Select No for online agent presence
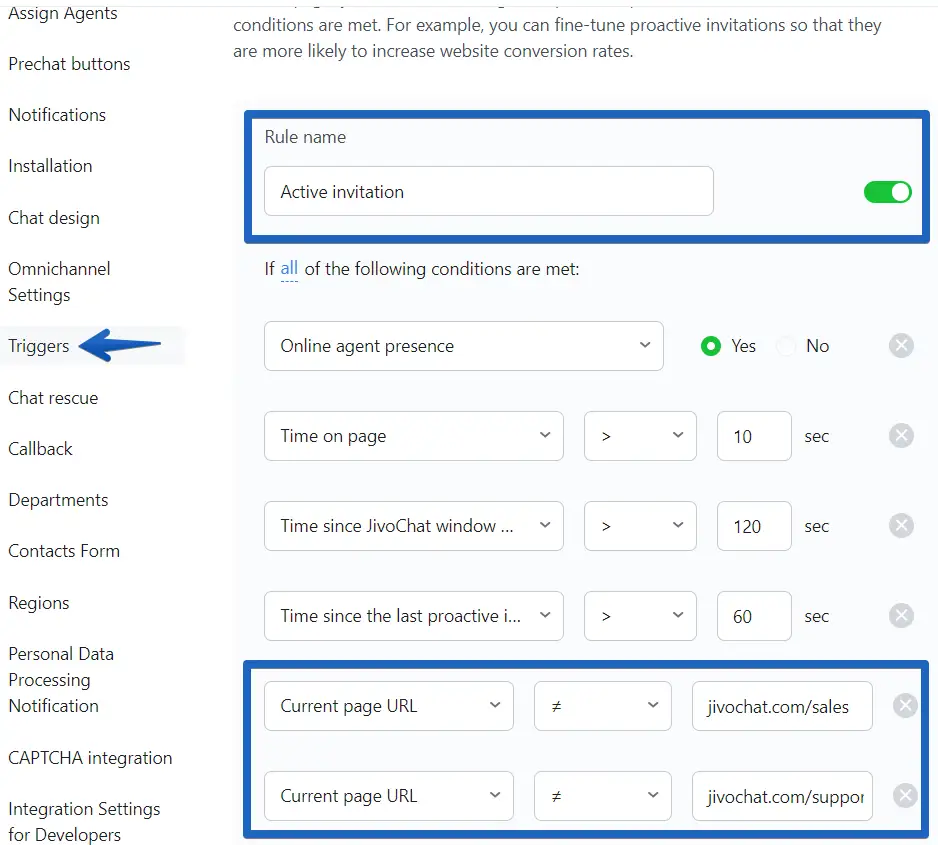938x845 pixels. click(x=787, y=346)
